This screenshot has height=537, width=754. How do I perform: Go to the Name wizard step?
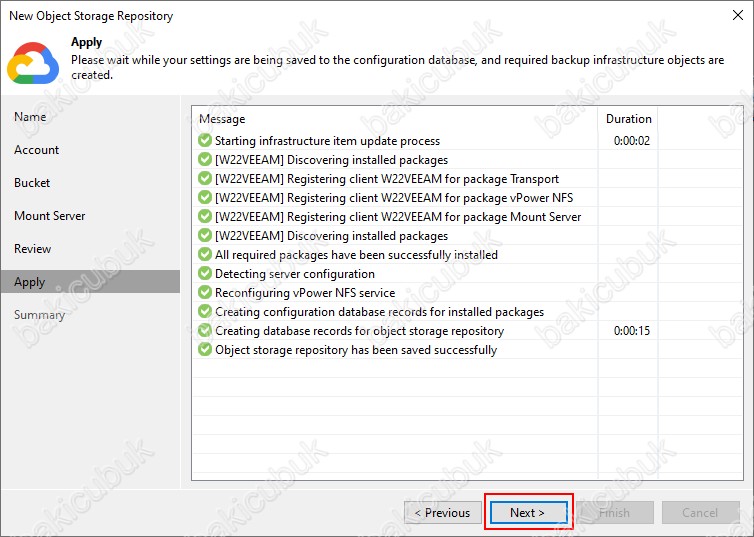pos(30,117)
